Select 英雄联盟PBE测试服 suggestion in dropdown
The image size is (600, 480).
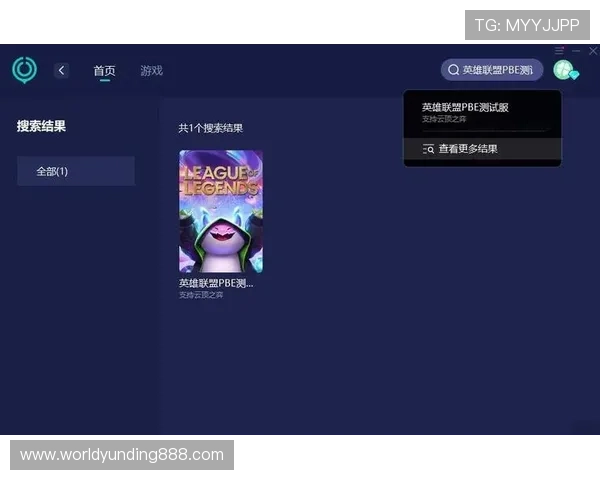(465, 107)
